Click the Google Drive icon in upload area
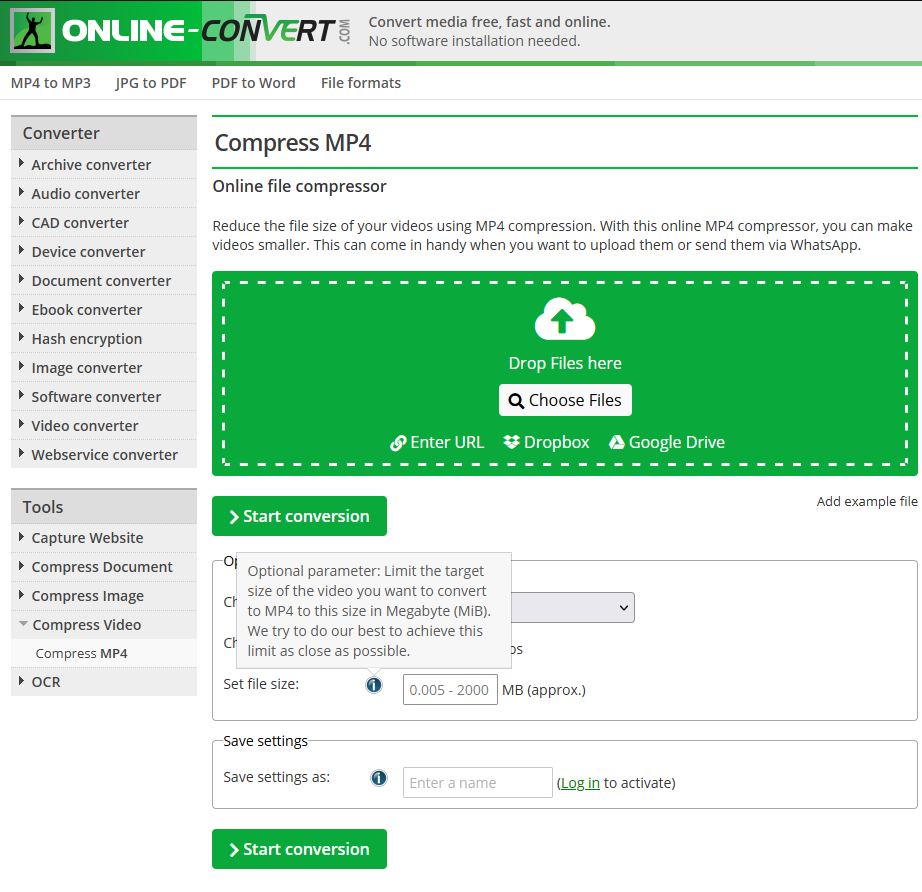The image size is (922, 892). click(x=616, y=442)
